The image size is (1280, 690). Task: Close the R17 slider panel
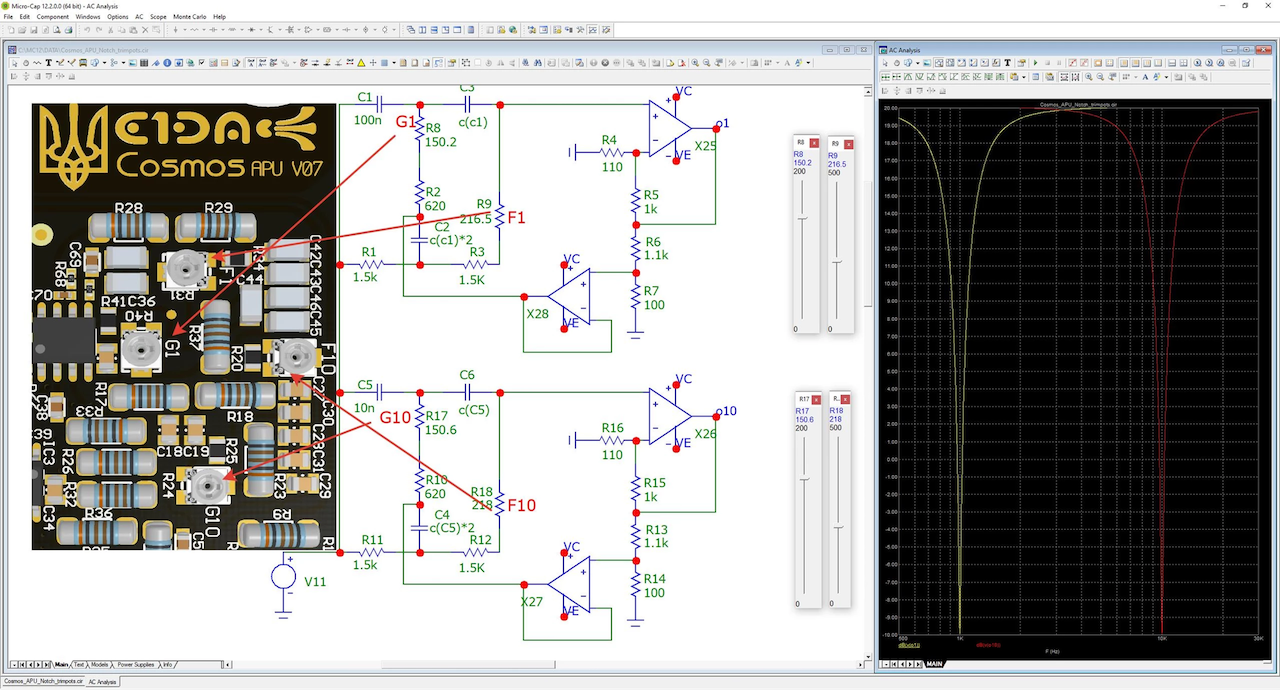(x=816, y=400)
